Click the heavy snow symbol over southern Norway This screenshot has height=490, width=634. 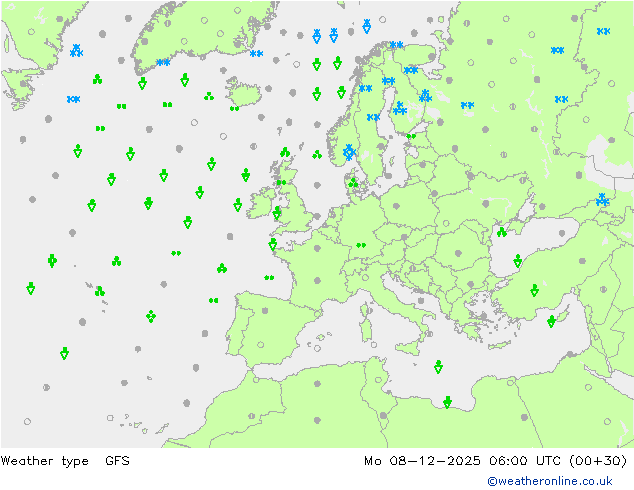(349, 152)
